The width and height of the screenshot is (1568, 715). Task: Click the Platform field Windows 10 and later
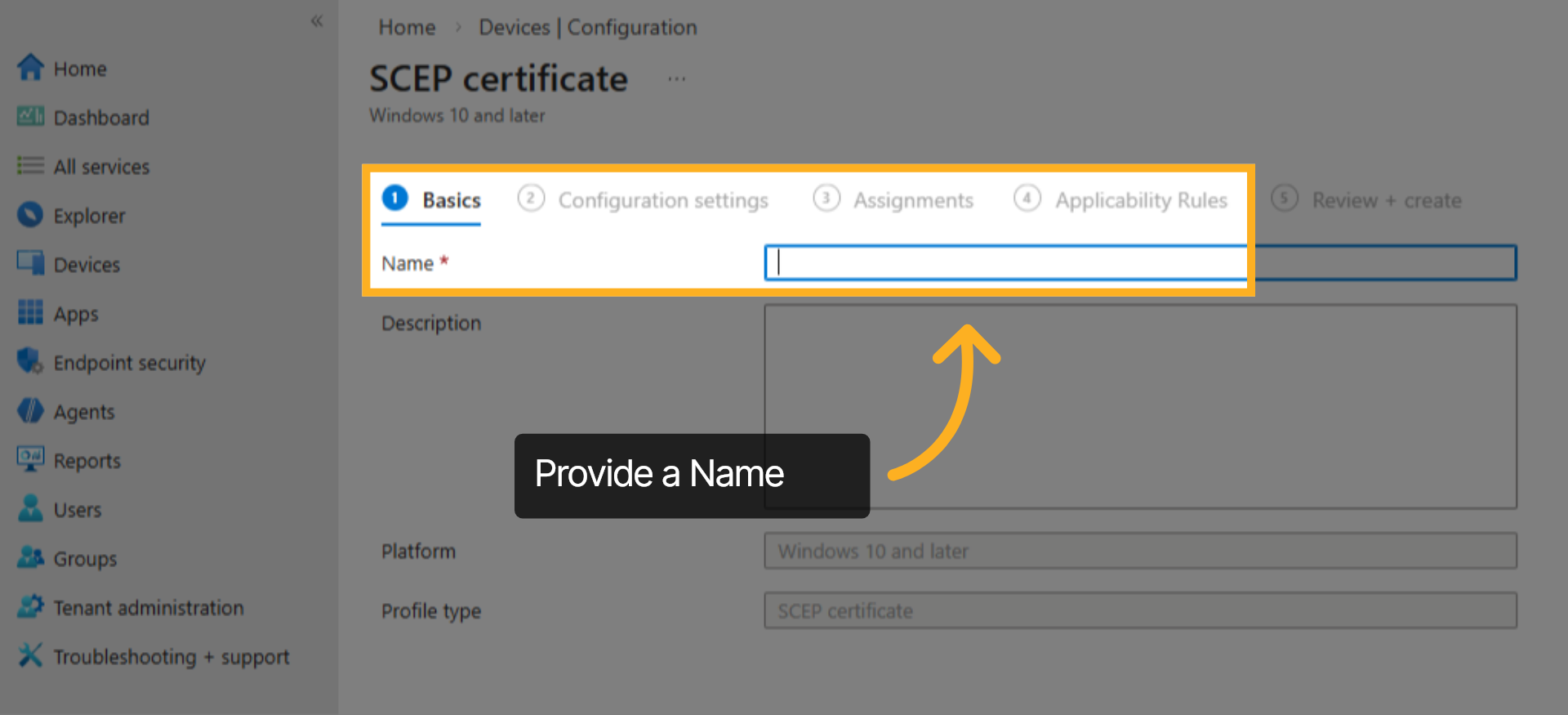(1140, 551)
